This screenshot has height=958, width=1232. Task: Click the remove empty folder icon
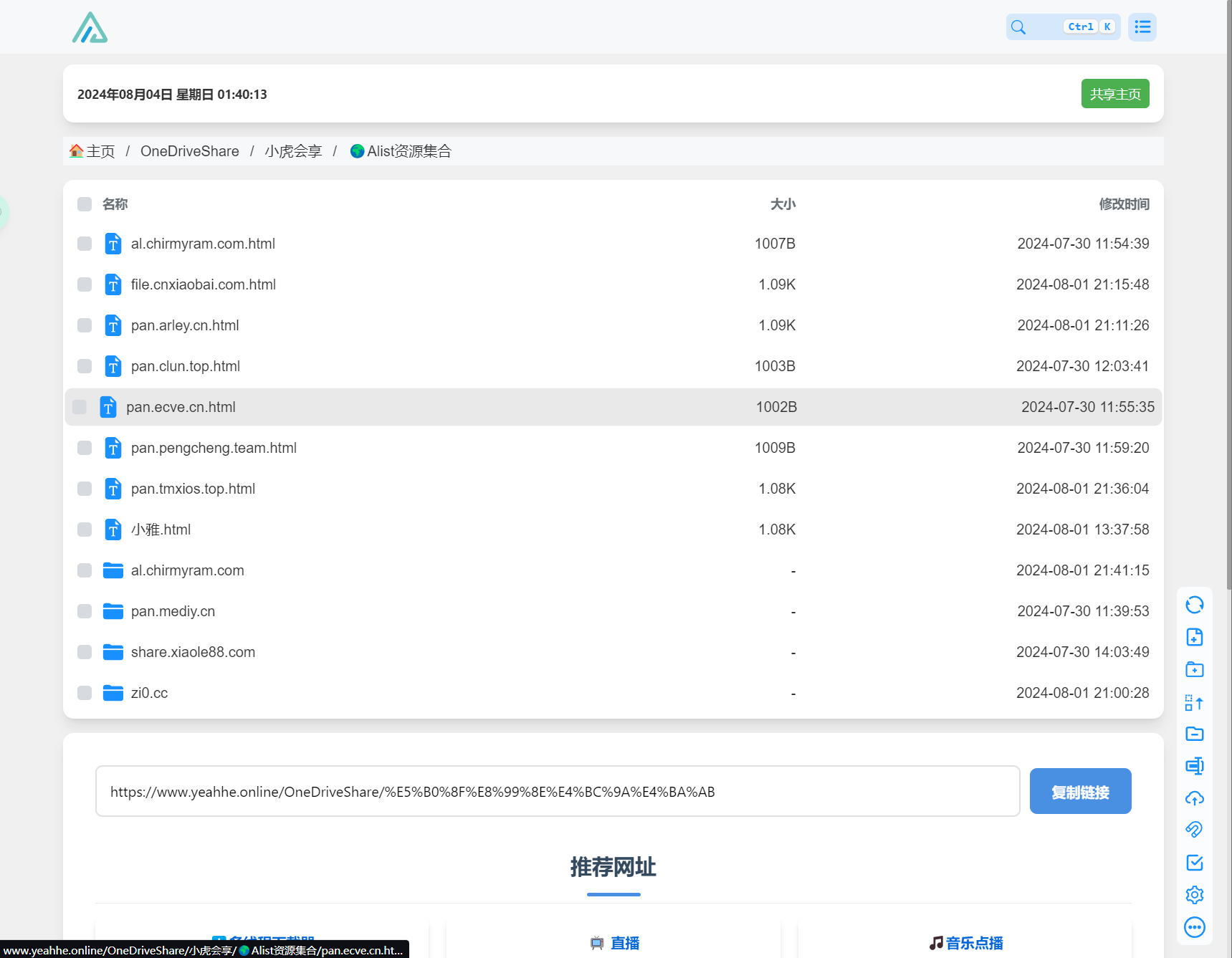1195,734
